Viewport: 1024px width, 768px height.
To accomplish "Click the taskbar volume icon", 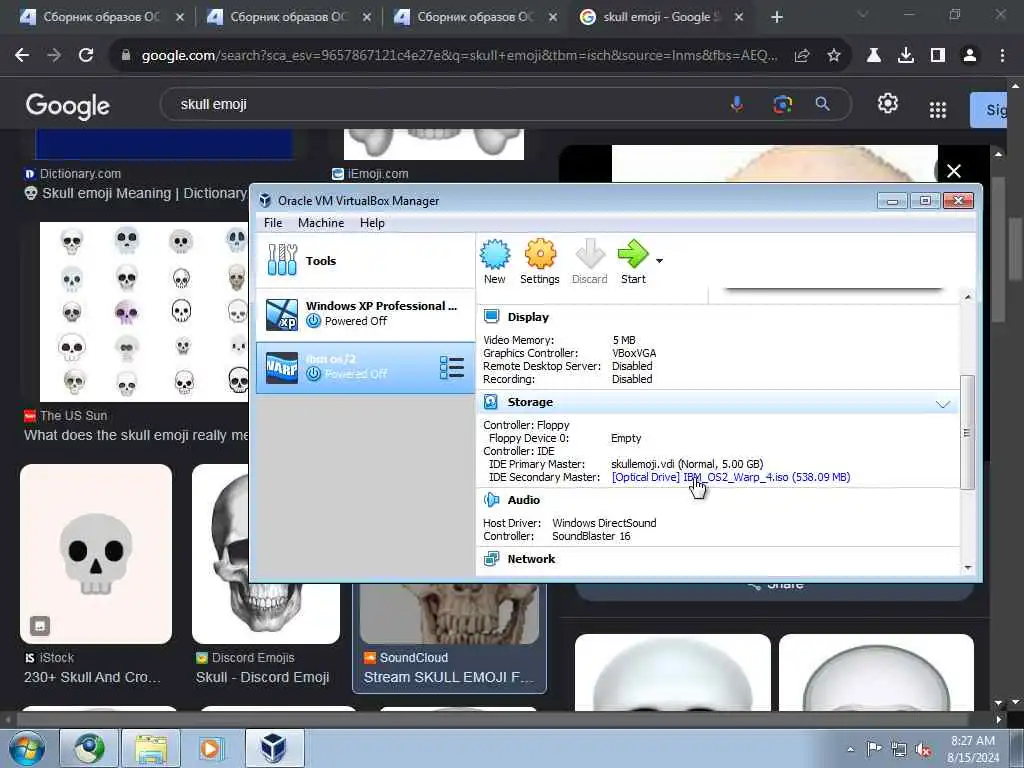I will [923, 750].
